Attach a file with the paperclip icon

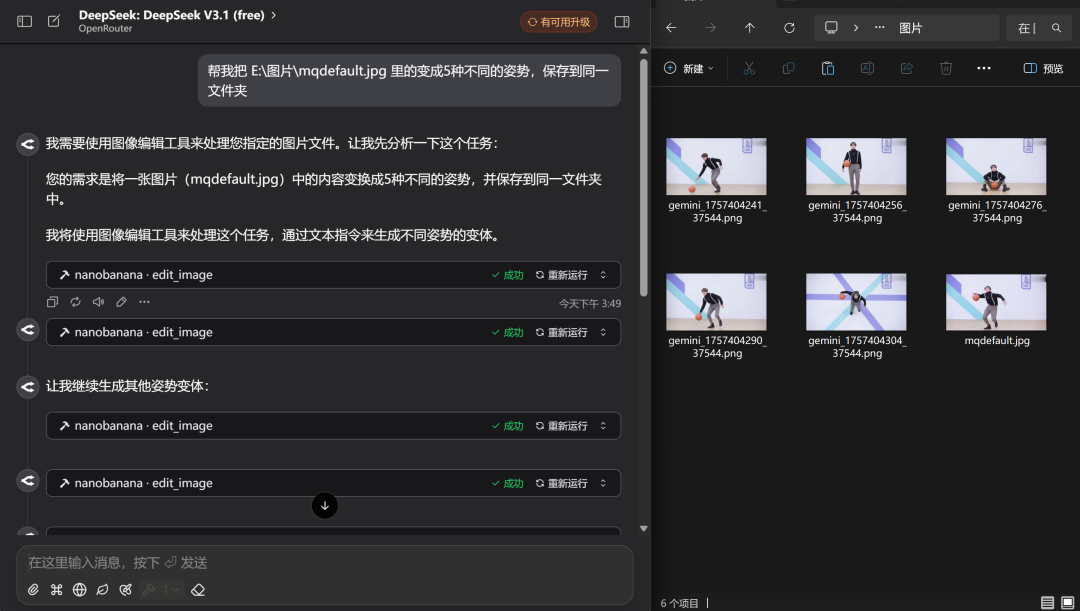point(33,590)
